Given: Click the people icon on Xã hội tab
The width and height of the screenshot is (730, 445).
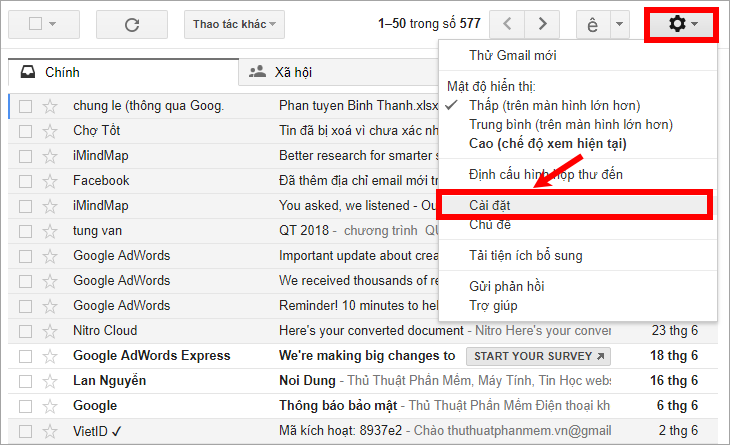Looking at the screenshot, I should tap(257, 72).
